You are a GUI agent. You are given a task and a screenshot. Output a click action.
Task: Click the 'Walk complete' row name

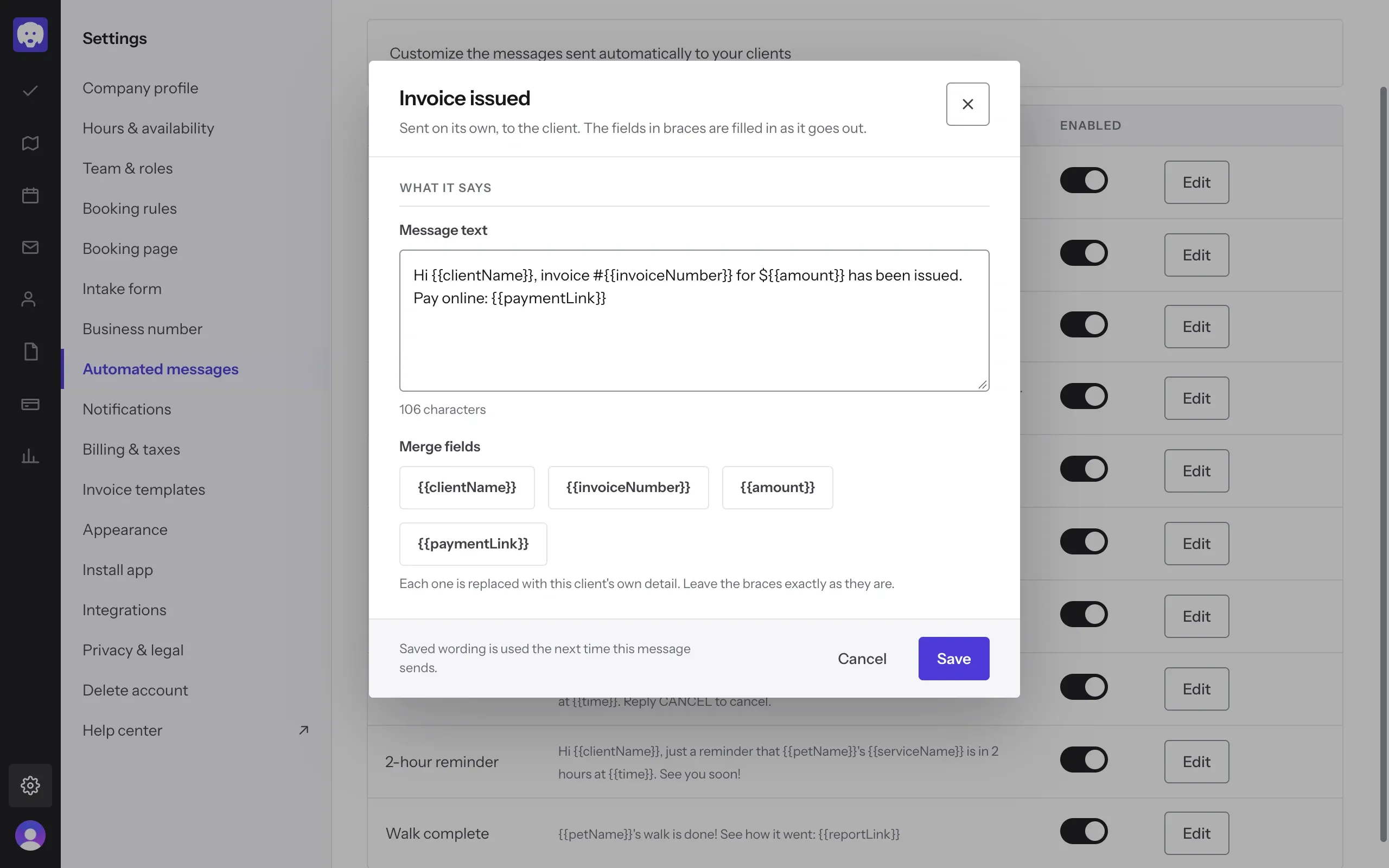(x=437, y=834)
